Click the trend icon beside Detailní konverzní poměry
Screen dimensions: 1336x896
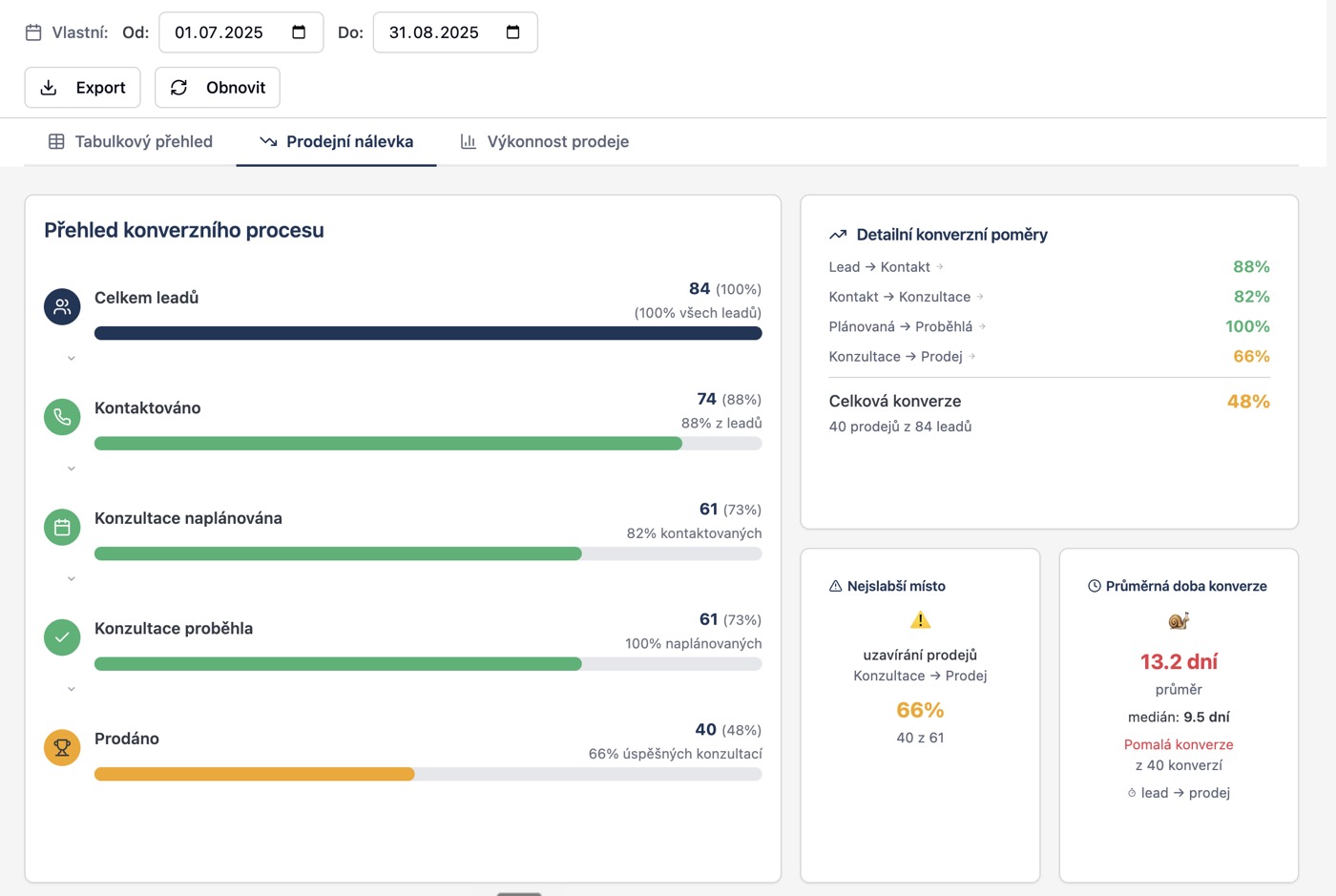(x=838, y=235)
